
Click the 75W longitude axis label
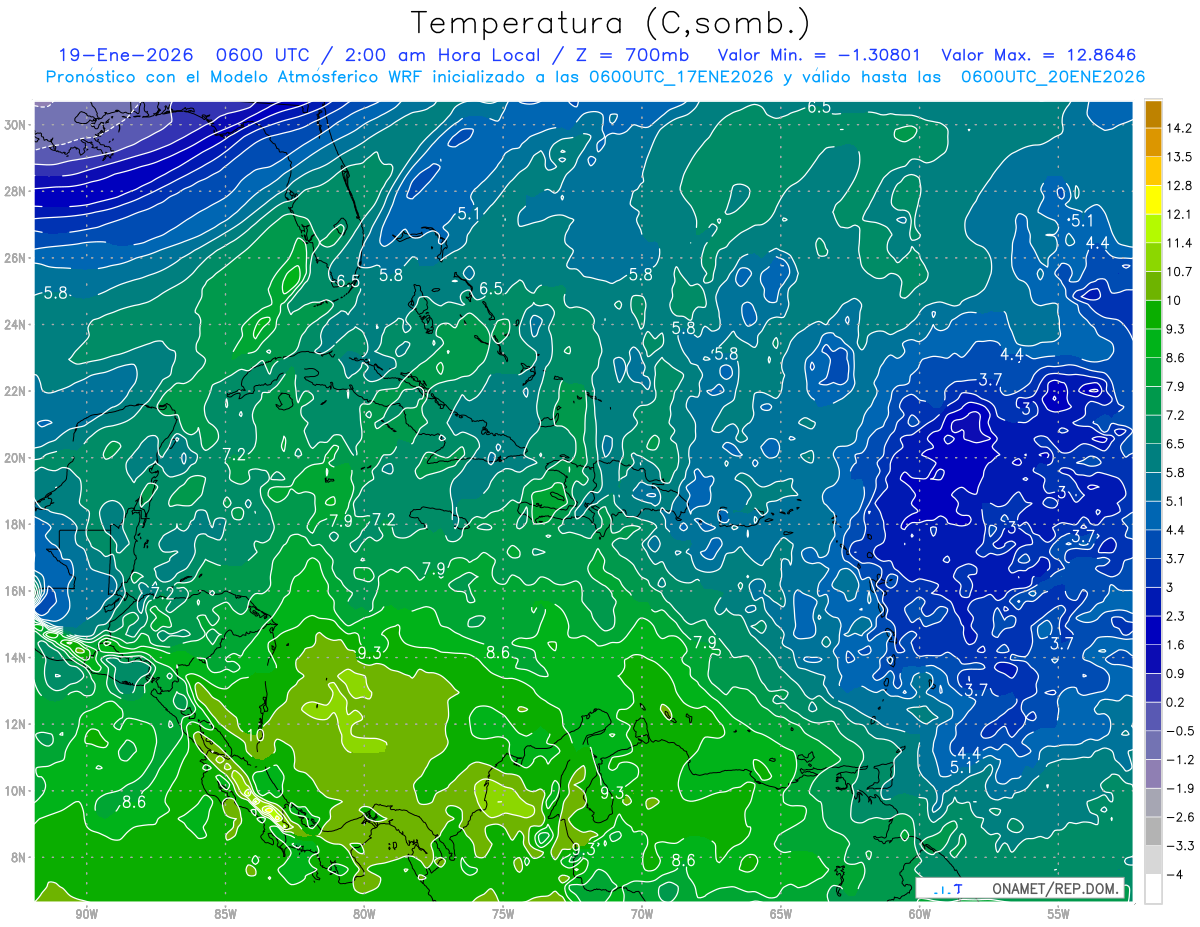[x=503, y=914]
